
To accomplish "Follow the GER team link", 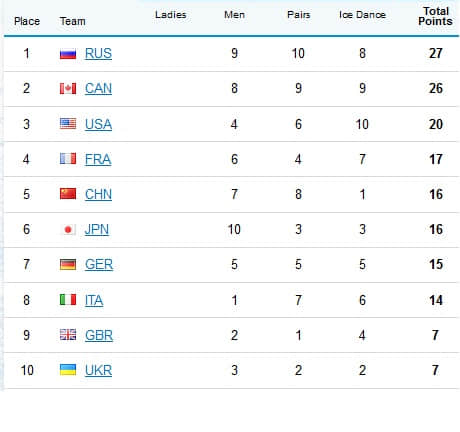I will (x=99, y=265).
